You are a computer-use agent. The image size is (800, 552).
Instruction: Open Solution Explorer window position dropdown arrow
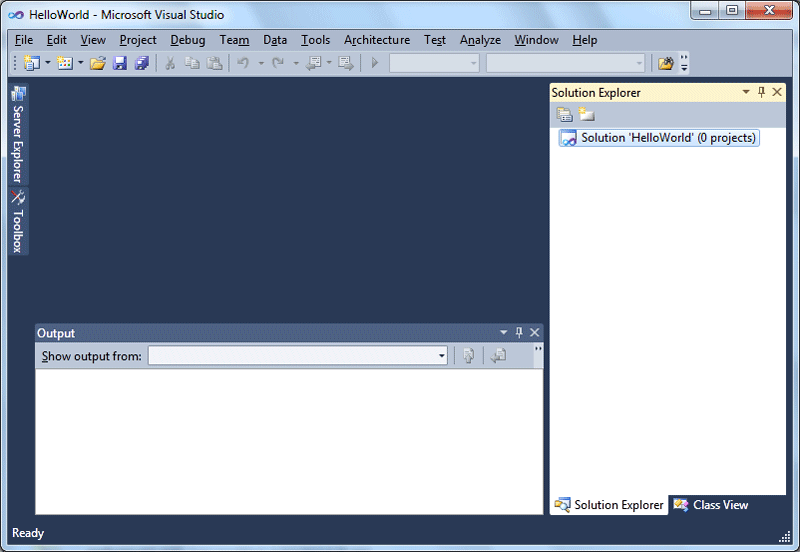(x=746, y=92)
